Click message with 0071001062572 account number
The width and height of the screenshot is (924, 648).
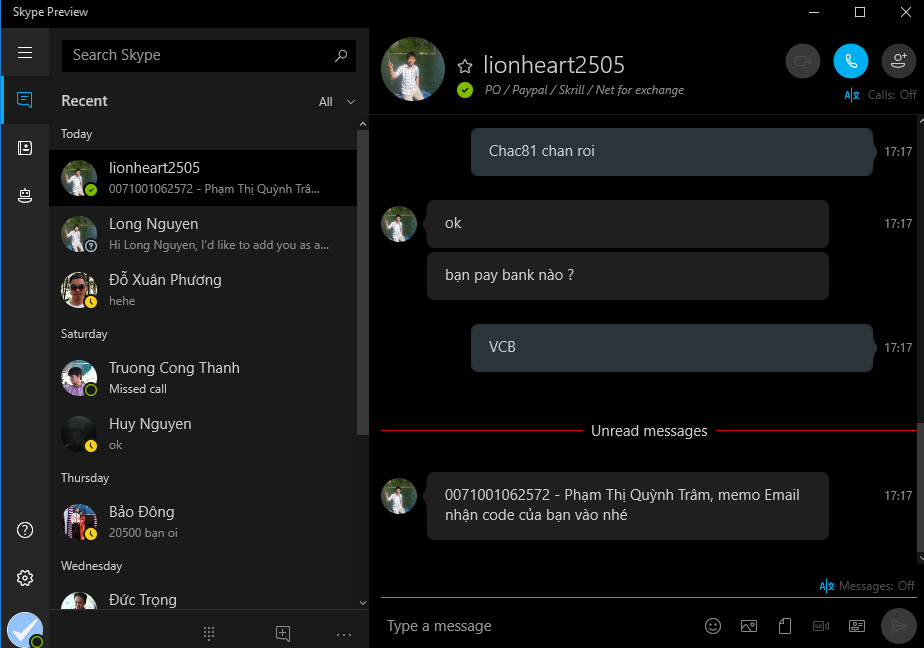coord(628,505)
